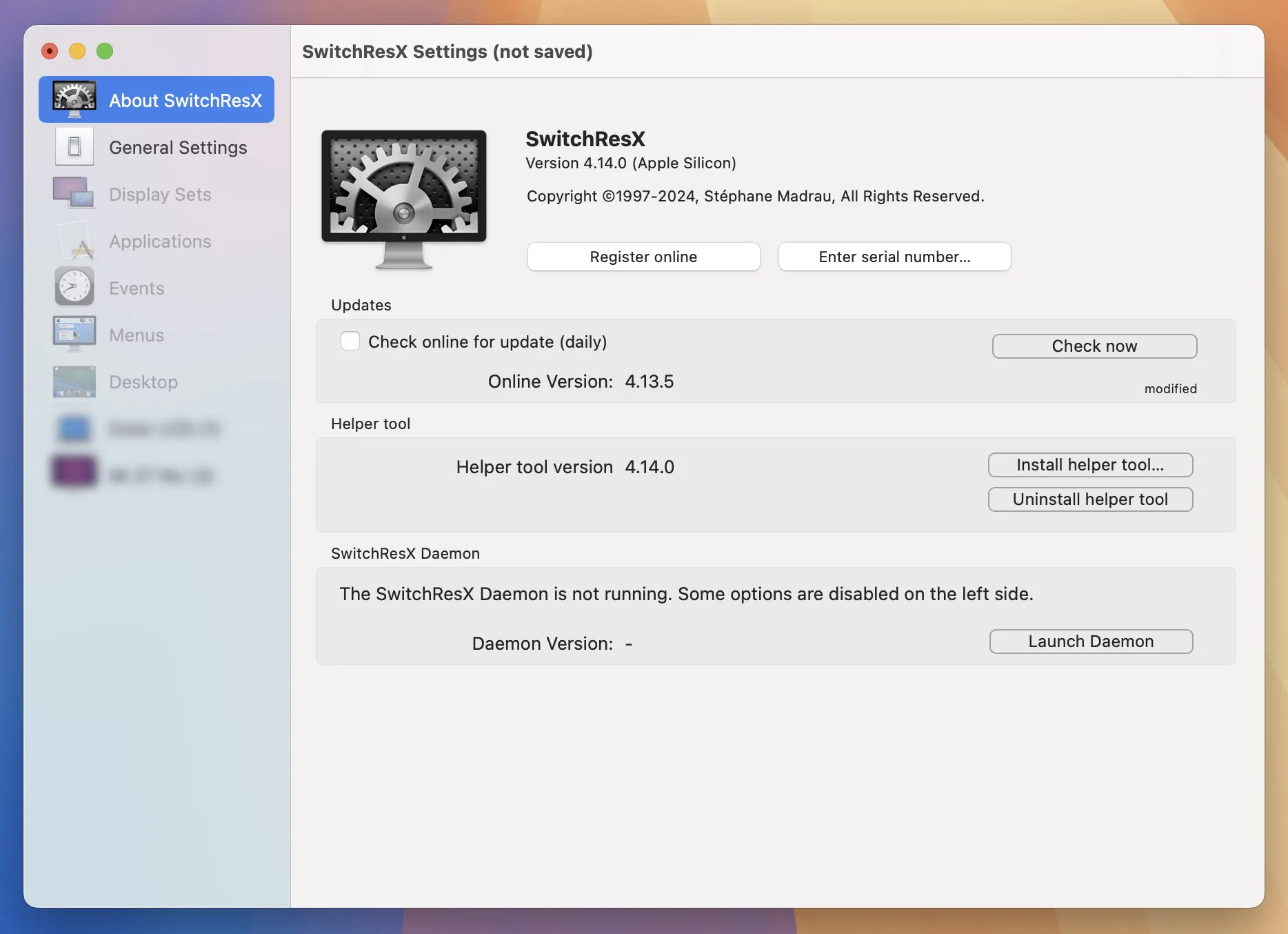Click the purple display icon in sidebar
The height and width of the screenshot is (934, 1288).
click(74, 472)
